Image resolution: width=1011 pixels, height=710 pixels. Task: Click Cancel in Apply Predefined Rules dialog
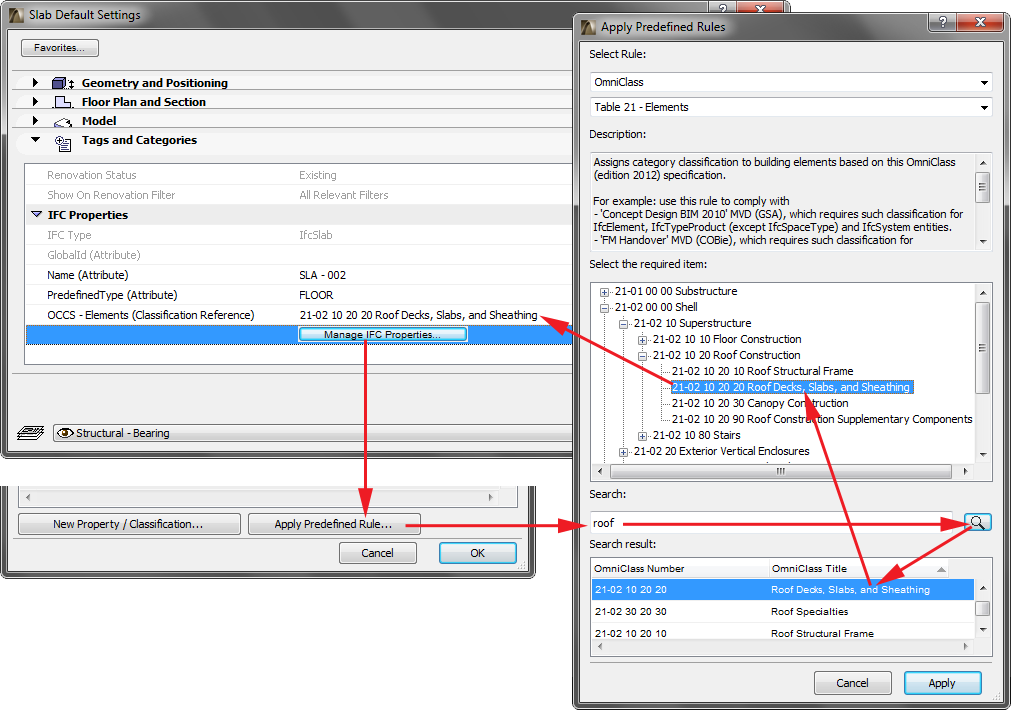852,683
